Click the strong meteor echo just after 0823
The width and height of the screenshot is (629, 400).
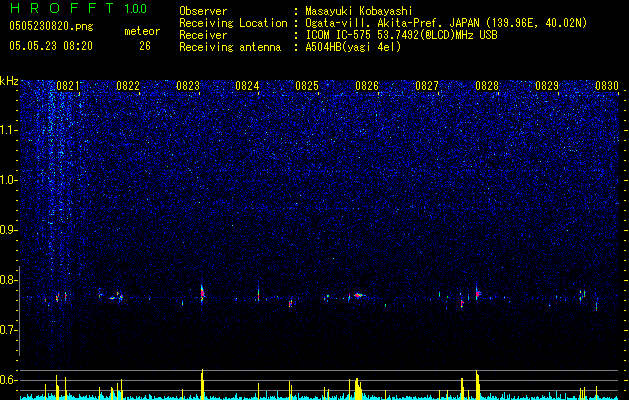202,294
